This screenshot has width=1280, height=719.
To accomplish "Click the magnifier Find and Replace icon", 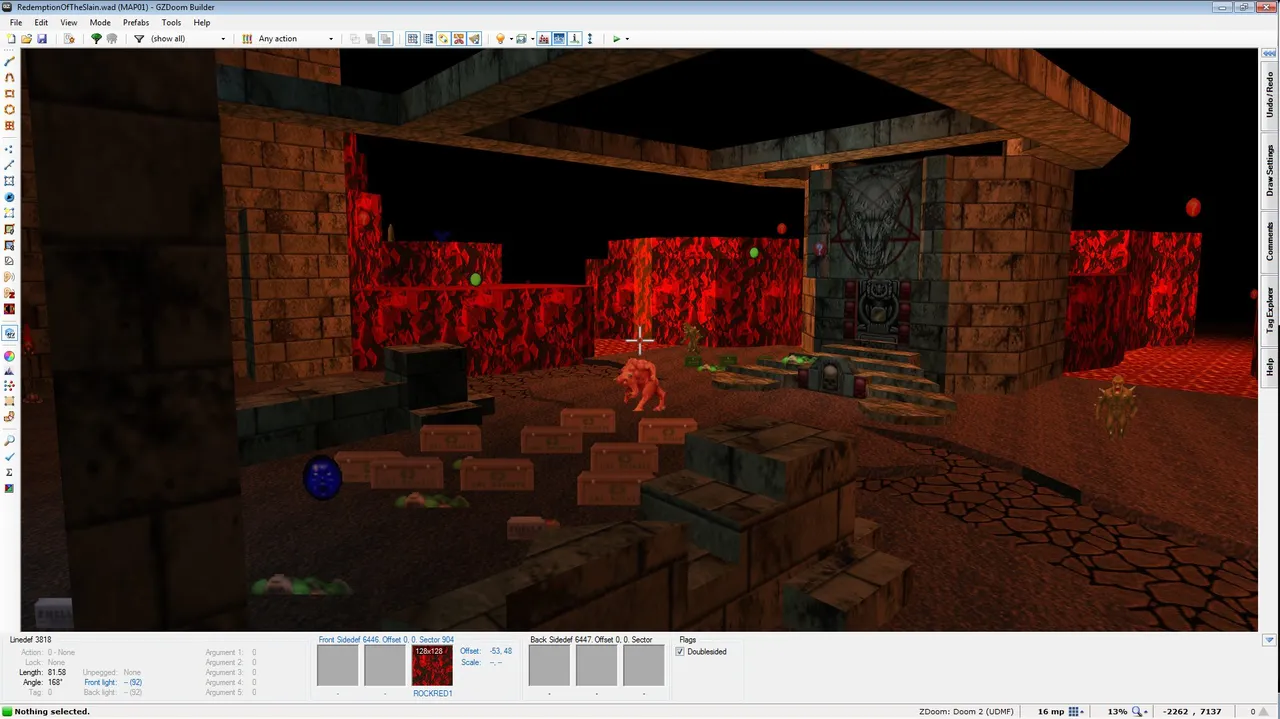I will (10, 440).
